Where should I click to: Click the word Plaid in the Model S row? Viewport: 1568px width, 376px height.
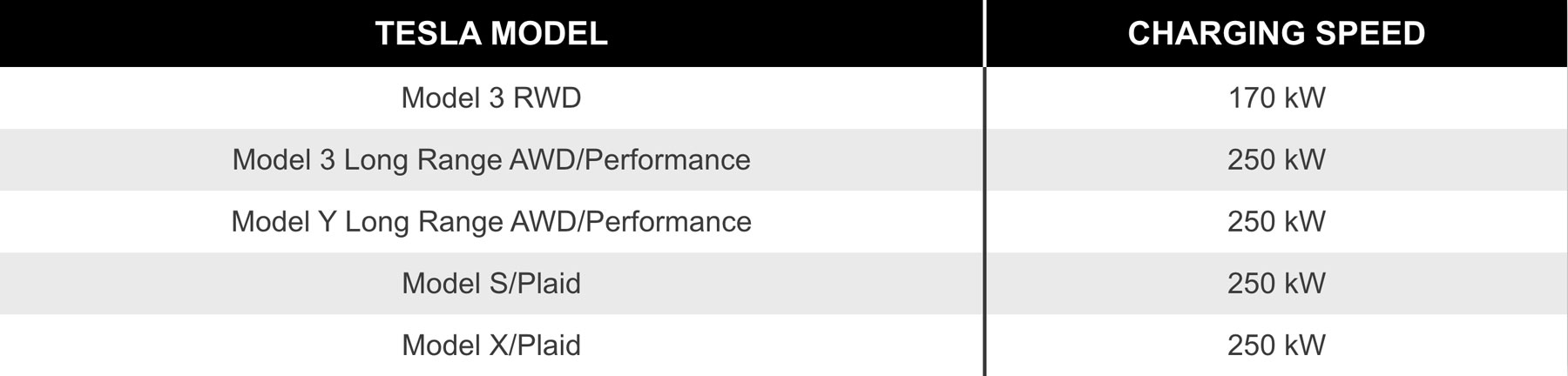click(x=549, y=284)
